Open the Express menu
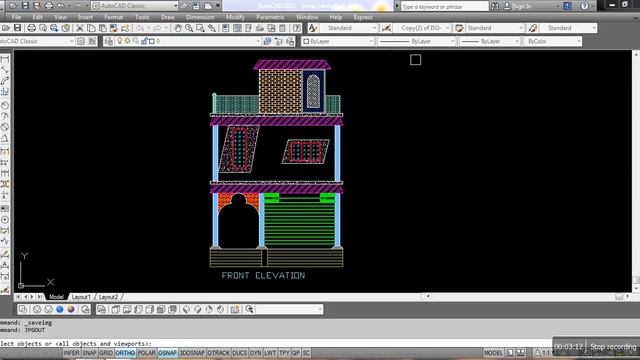Screen dimensions: 640x360 coord(363,17)
